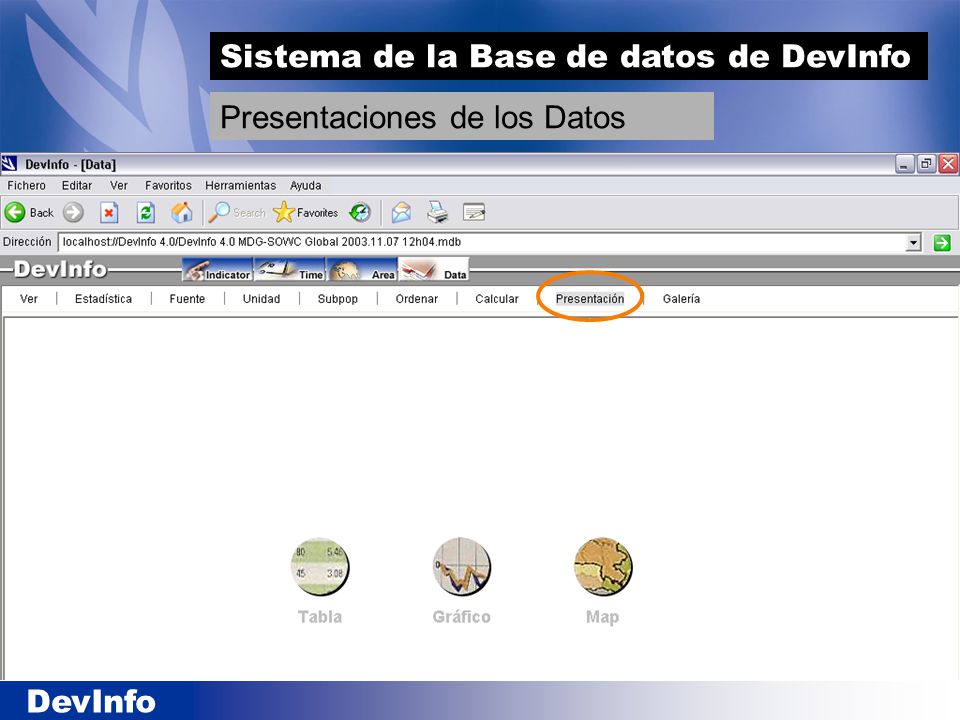Click the green Back arrow icon

15,212
